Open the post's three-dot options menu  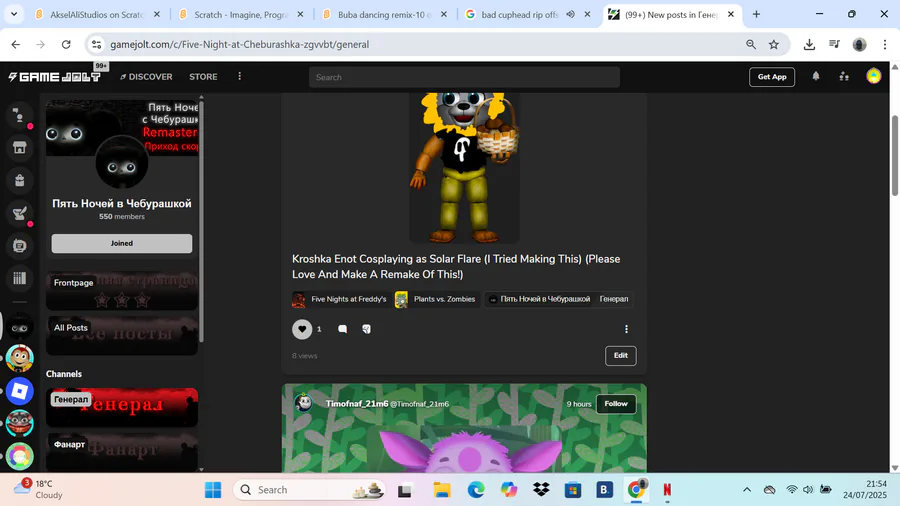tap(626, 329)
